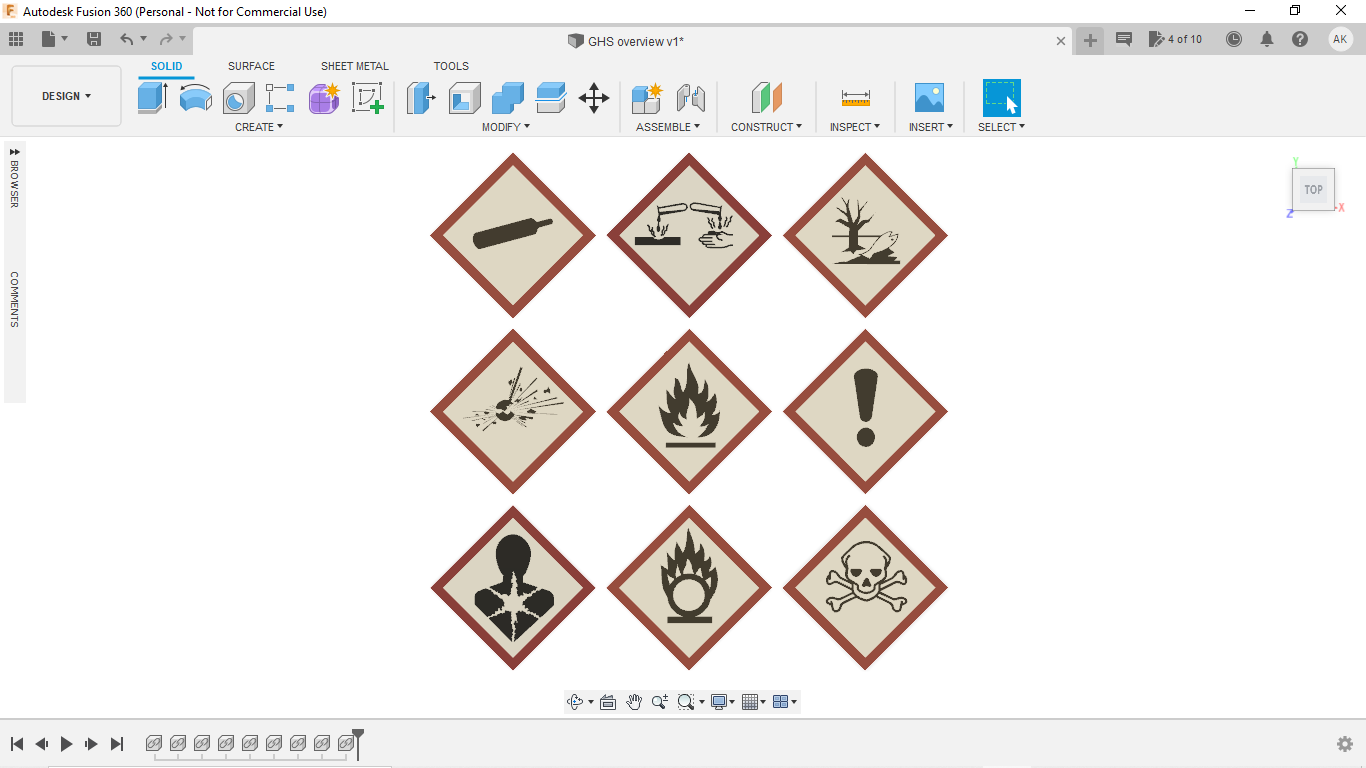Add a new design tab with plus
1366x768 pixels.
(1090, 40)
